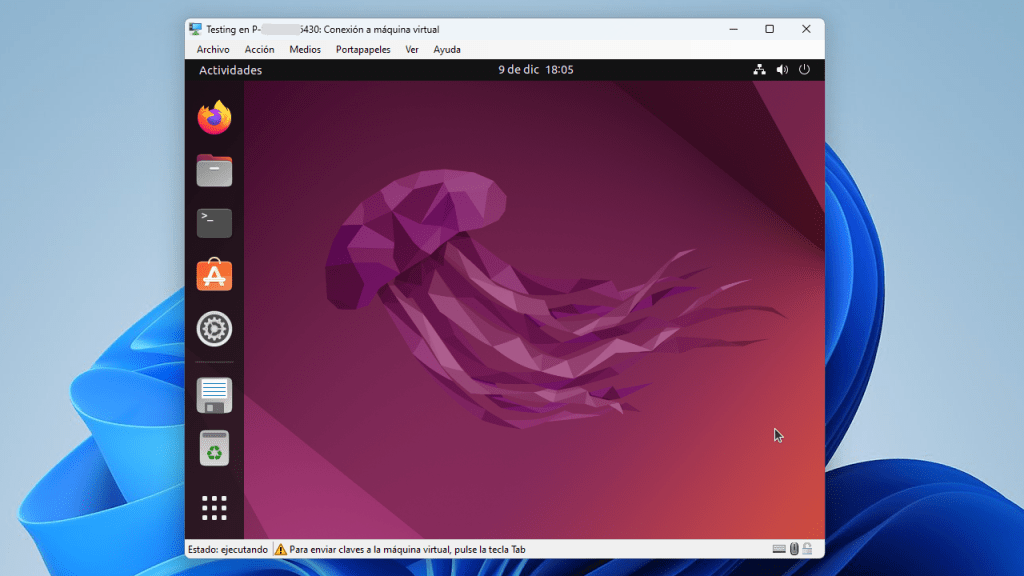Open the network quick settings menu
The height and width of the screenshot is (576, 1024).
coord(758,70)
